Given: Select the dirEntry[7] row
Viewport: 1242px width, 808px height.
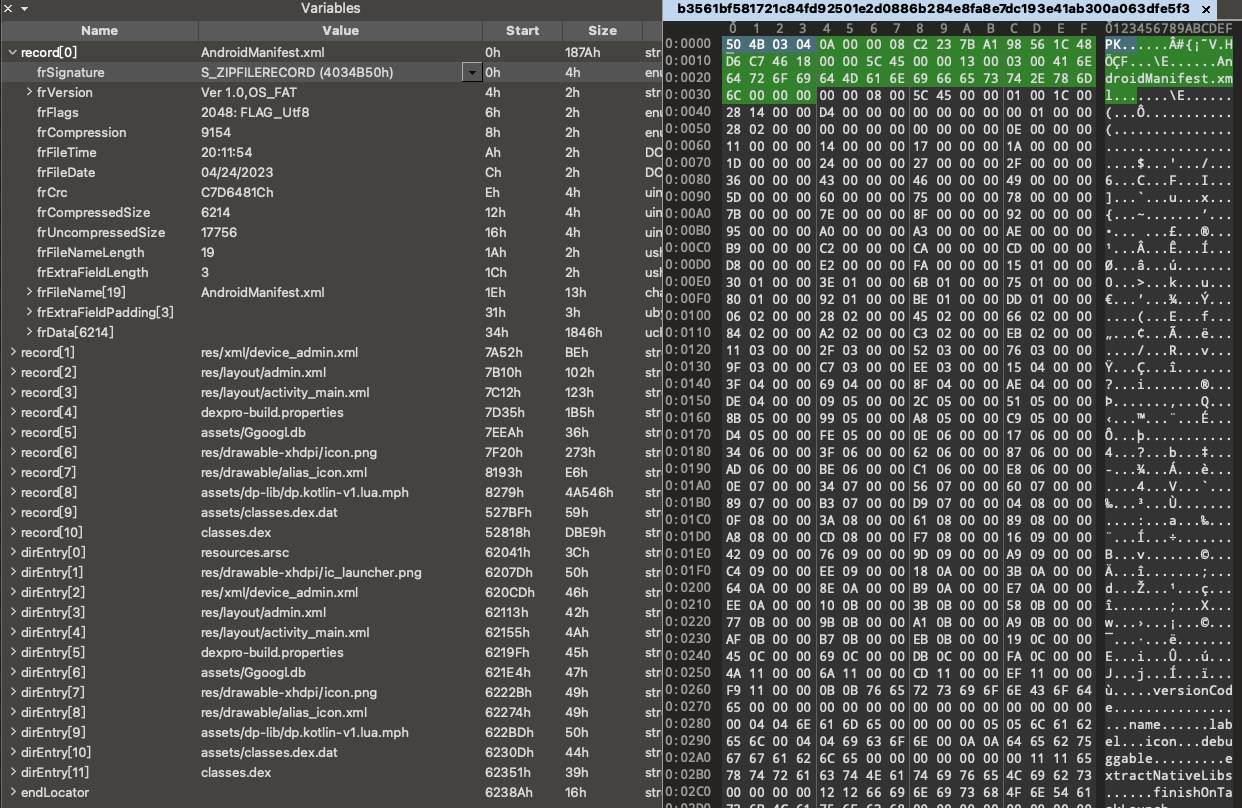Looking at the screenshot, I should click(330, 692).
